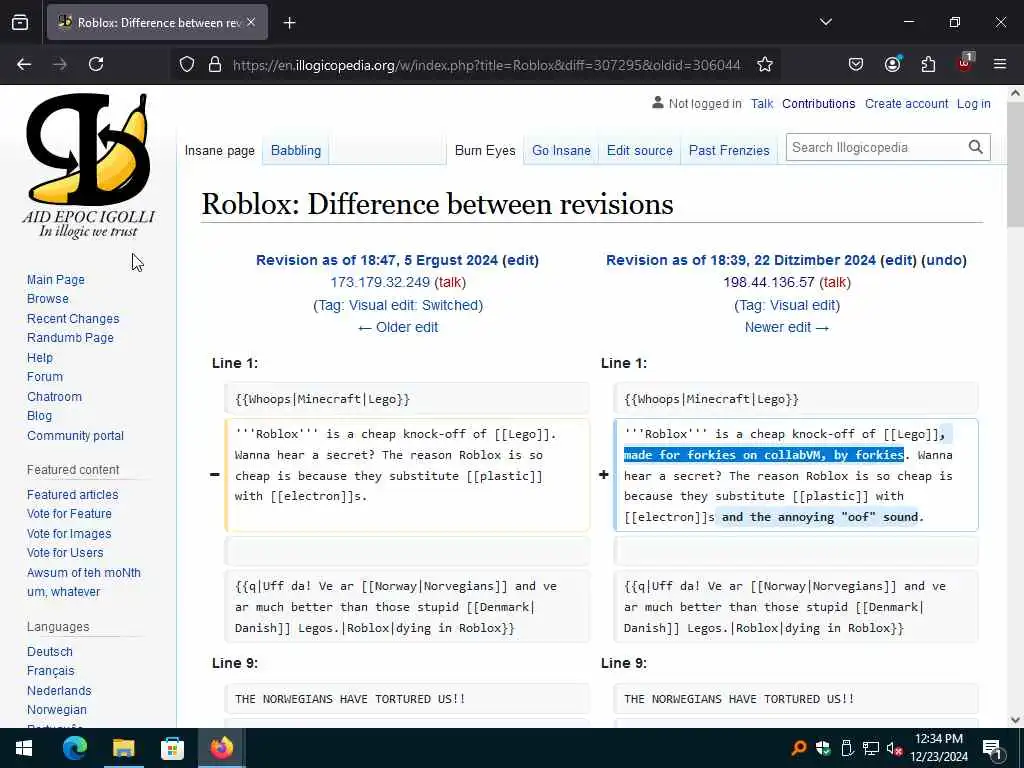Open Microsoft Store from taskbar
Image resolution: width=1024 pixels, height=768 pixels.
click(x=172, y=748)
